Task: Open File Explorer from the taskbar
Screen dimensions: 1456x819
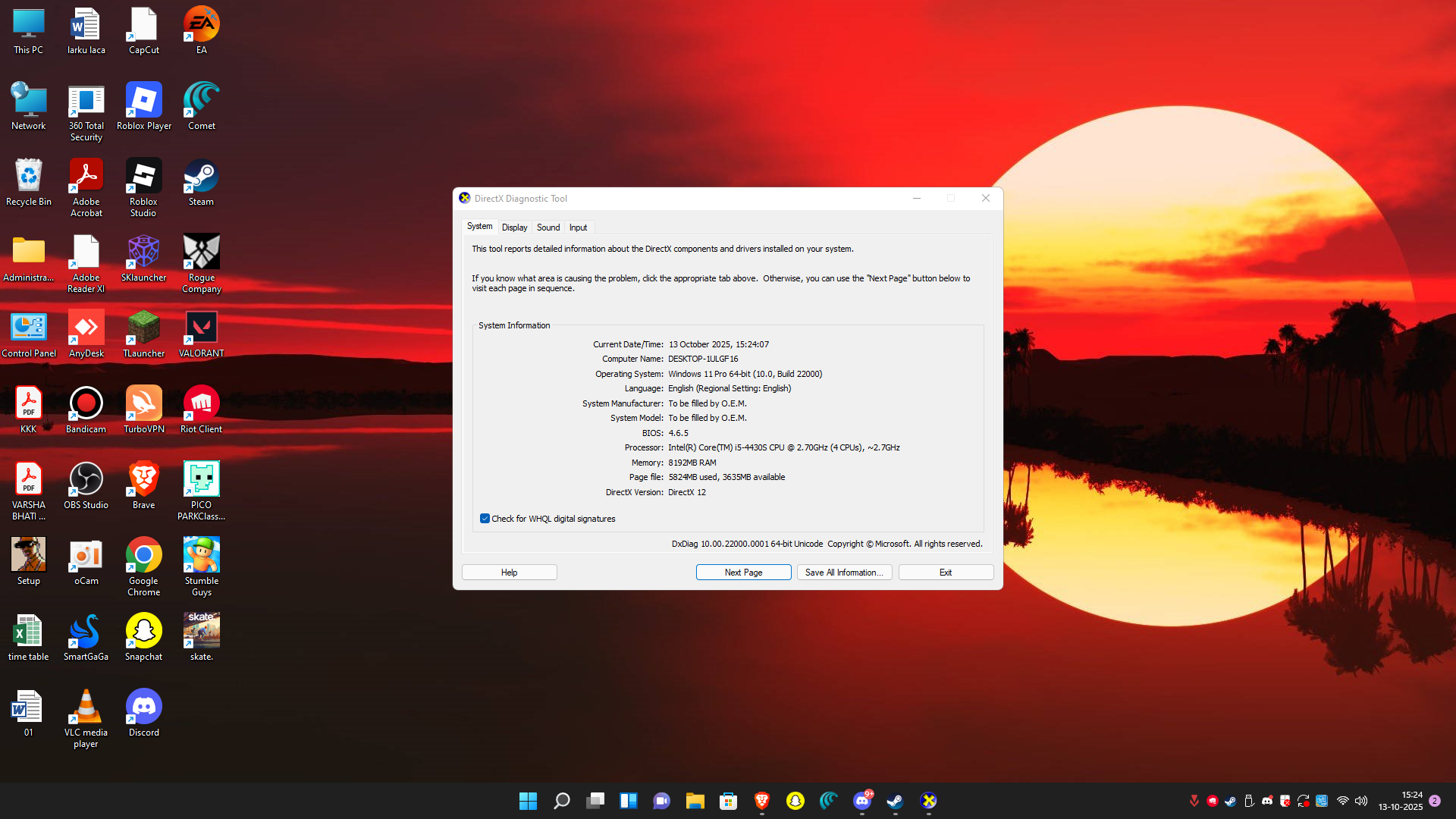Action: coord(695,801)
